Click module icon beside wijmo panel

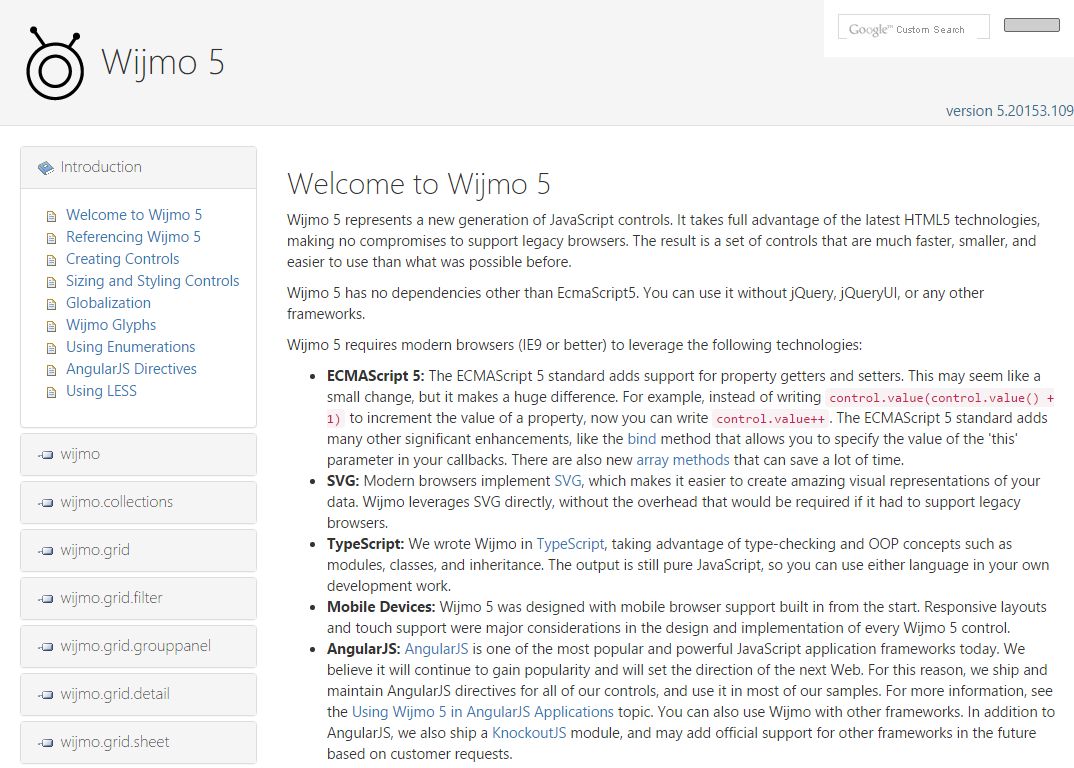coord(46,455)
